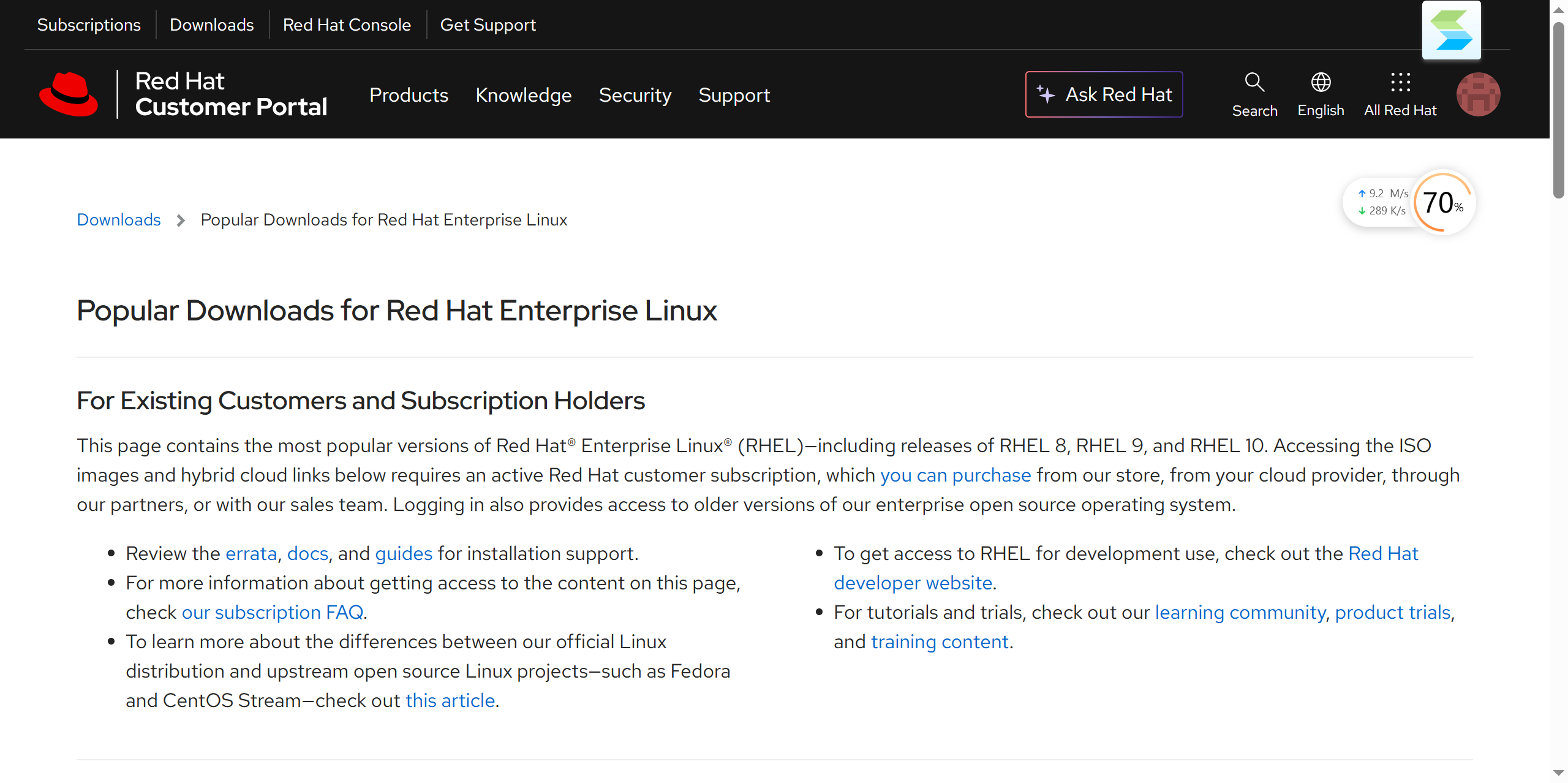Open the user avatar profile icon
Image resolution: width=1568 pixels, height=783 pixels.
click(x=1478, y=94)
